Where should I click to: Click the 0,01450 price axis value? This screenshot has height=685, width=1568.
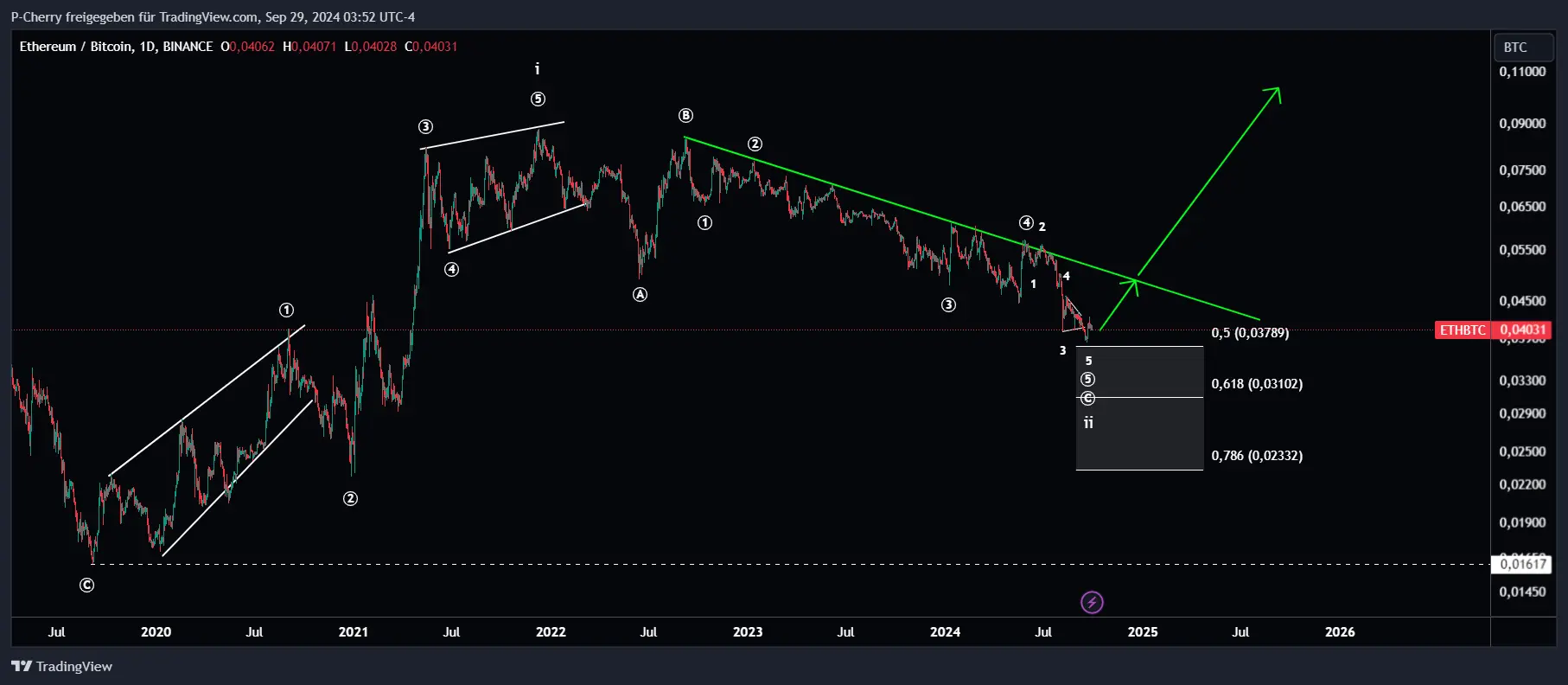(1522, 592)
